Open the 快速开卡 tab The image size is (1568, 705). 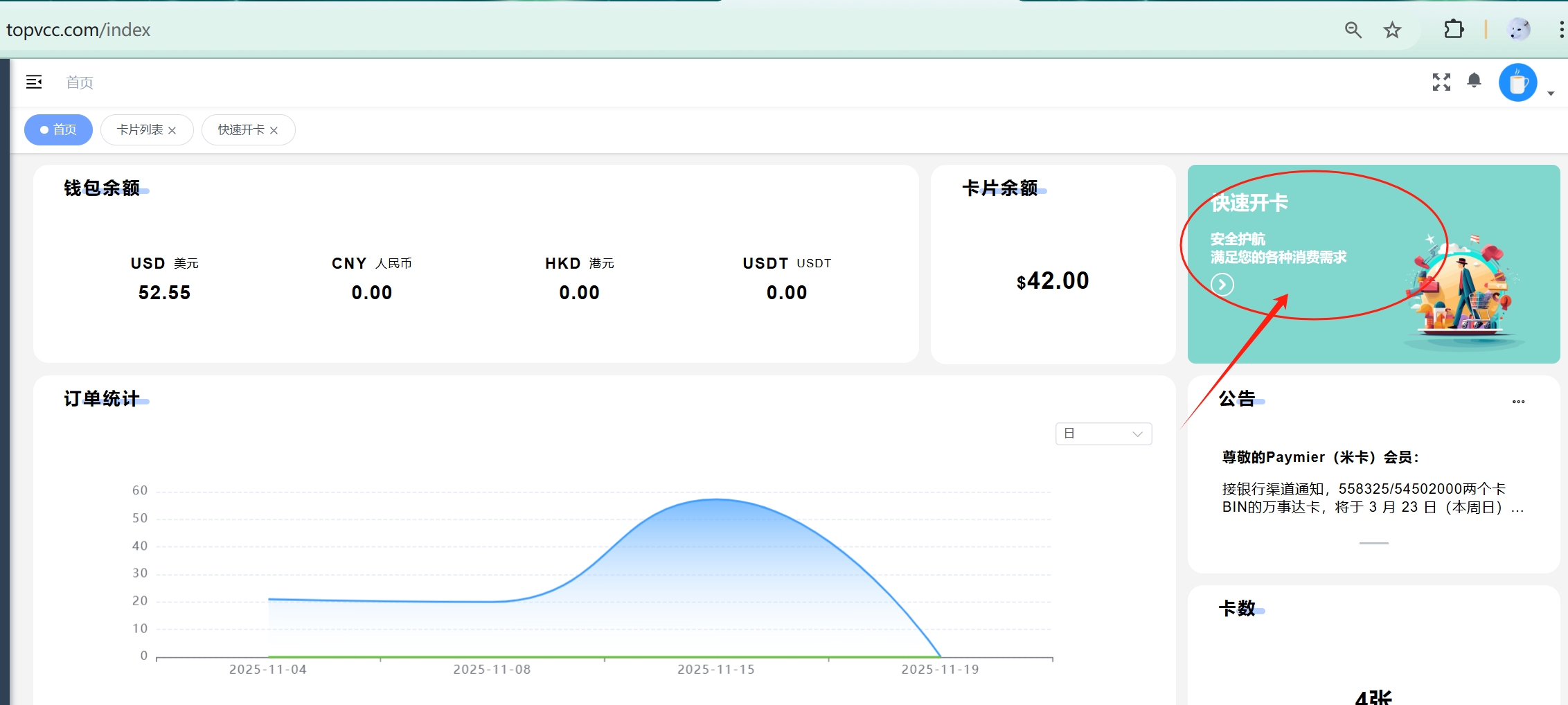coord(241,130)
